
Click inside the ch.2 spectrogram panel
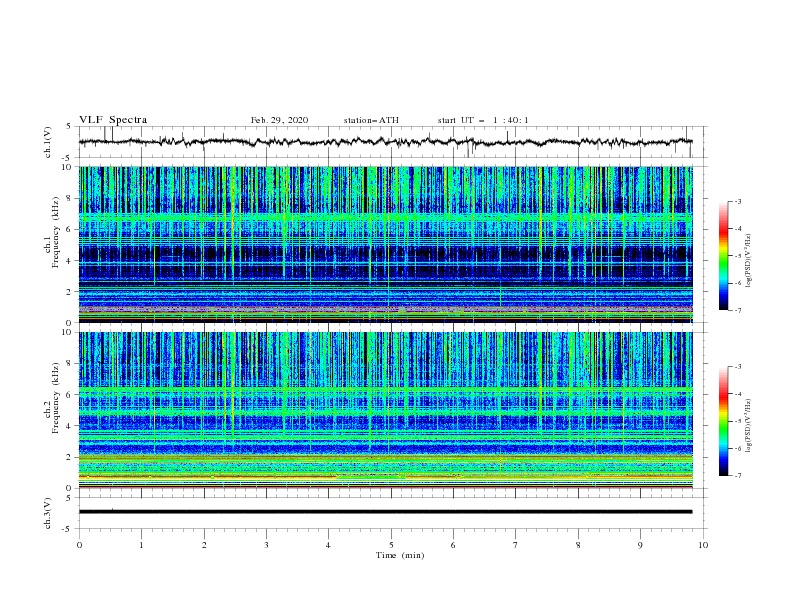point(386,410)
